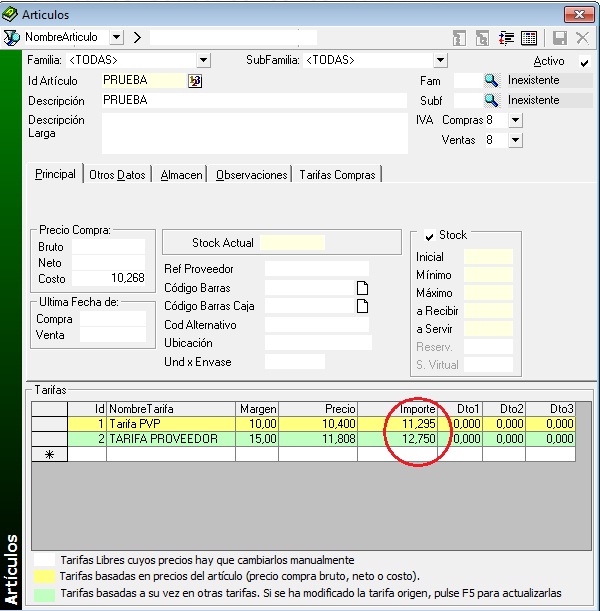
Task: Click the Fam magnifier search icon
Action: [x=491, y=81]
